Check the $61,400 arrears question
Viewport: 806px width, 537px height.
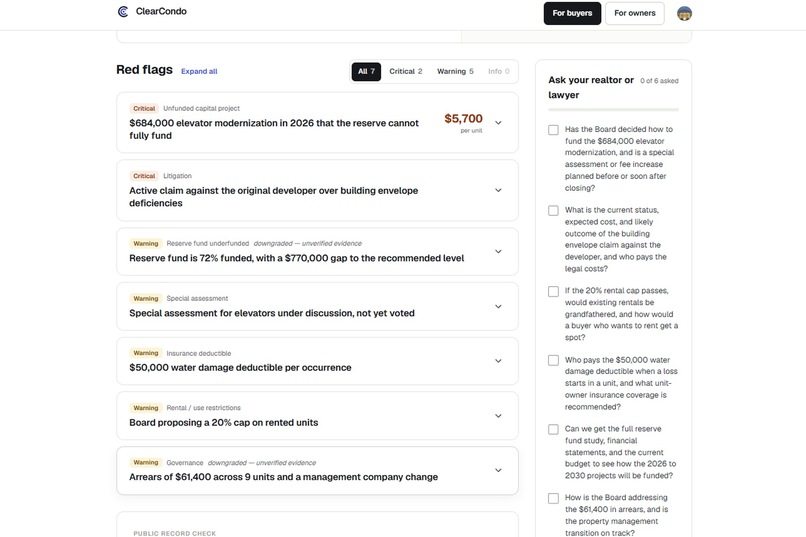553,498
